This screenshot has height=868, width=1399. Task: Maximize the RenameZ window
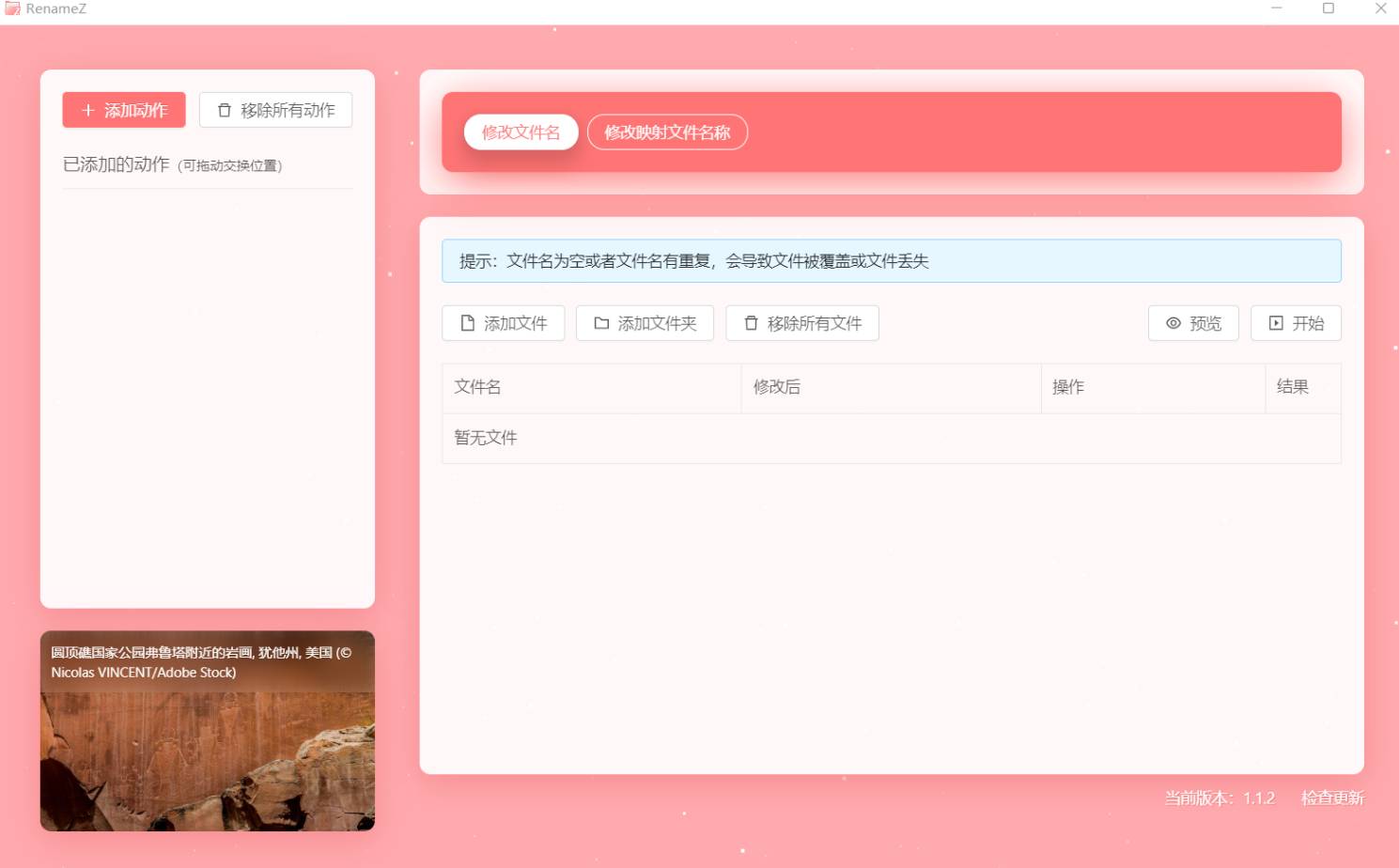pyautogui.click(x=1329, y=8)
